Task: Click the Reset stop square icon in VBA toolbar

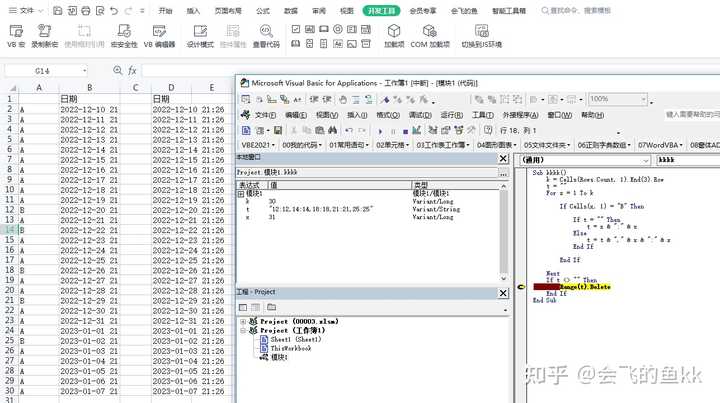Action: coord(405,131)
